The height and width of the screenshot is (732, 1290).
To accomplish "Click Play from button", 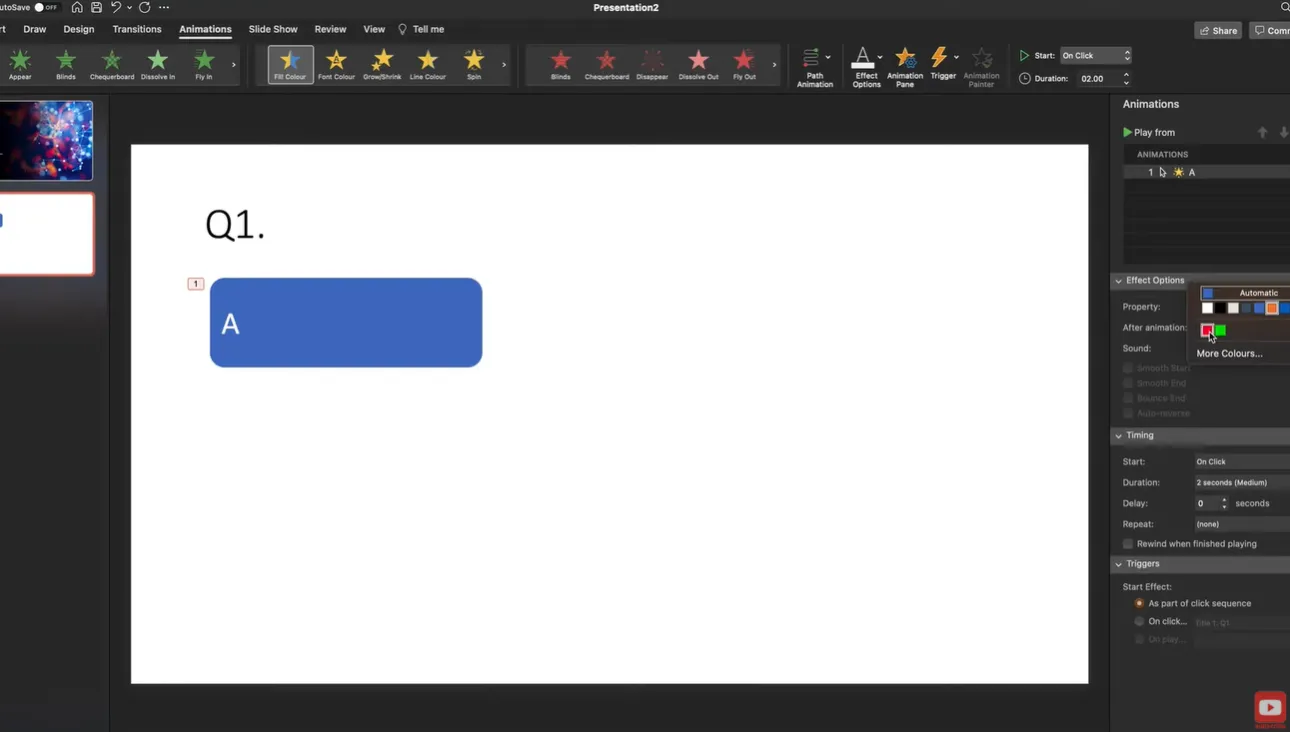I will 1148,132.
